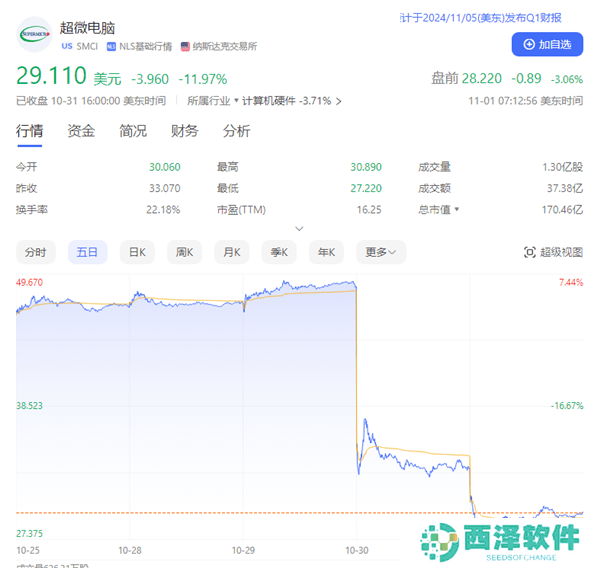This screenshot has height=568, width=600.
Task: Click the 最高 value 30.890
Action: 366,167
